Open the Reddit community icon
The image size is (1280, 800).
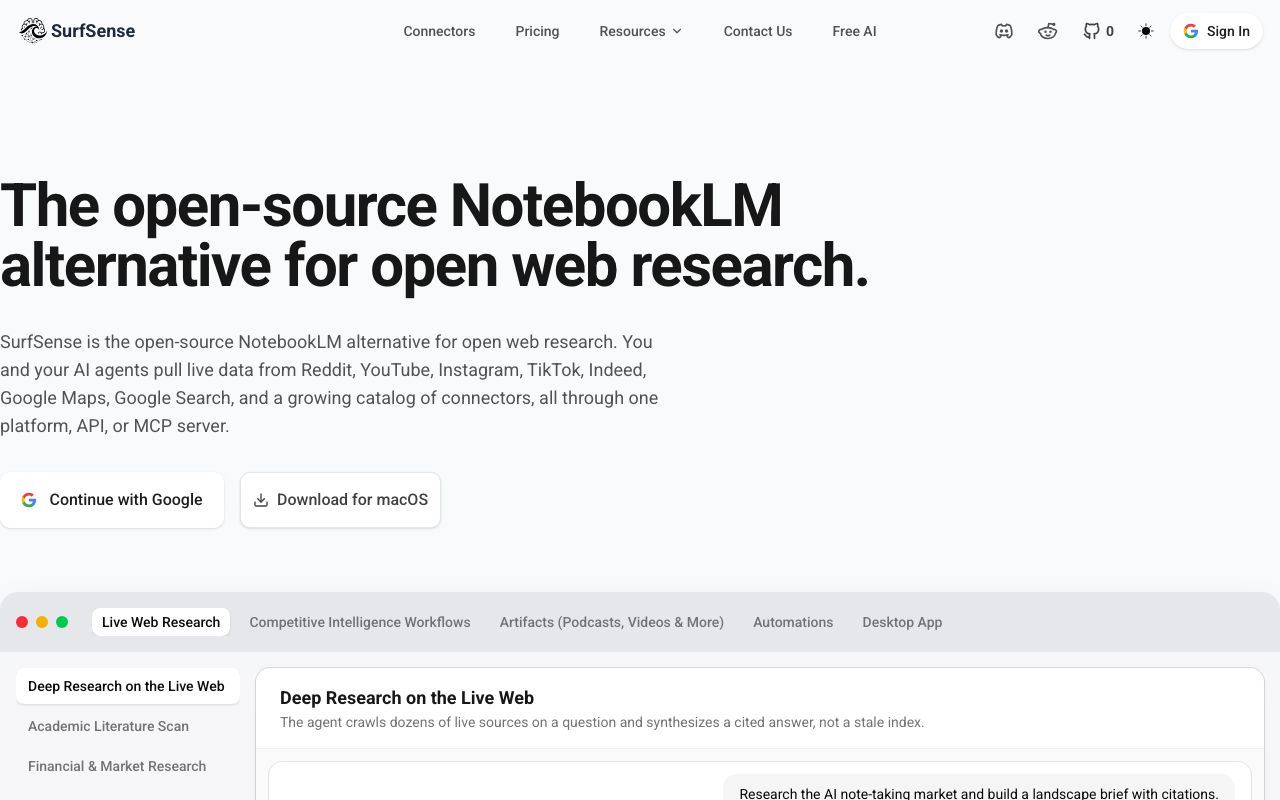tap(1047, 31)
